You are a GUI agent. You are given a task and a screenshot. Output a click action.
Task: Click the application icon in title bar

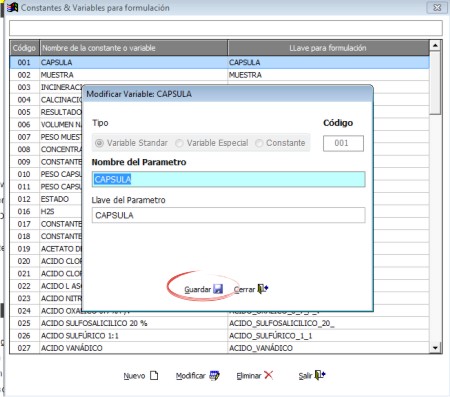coord(12,7)
